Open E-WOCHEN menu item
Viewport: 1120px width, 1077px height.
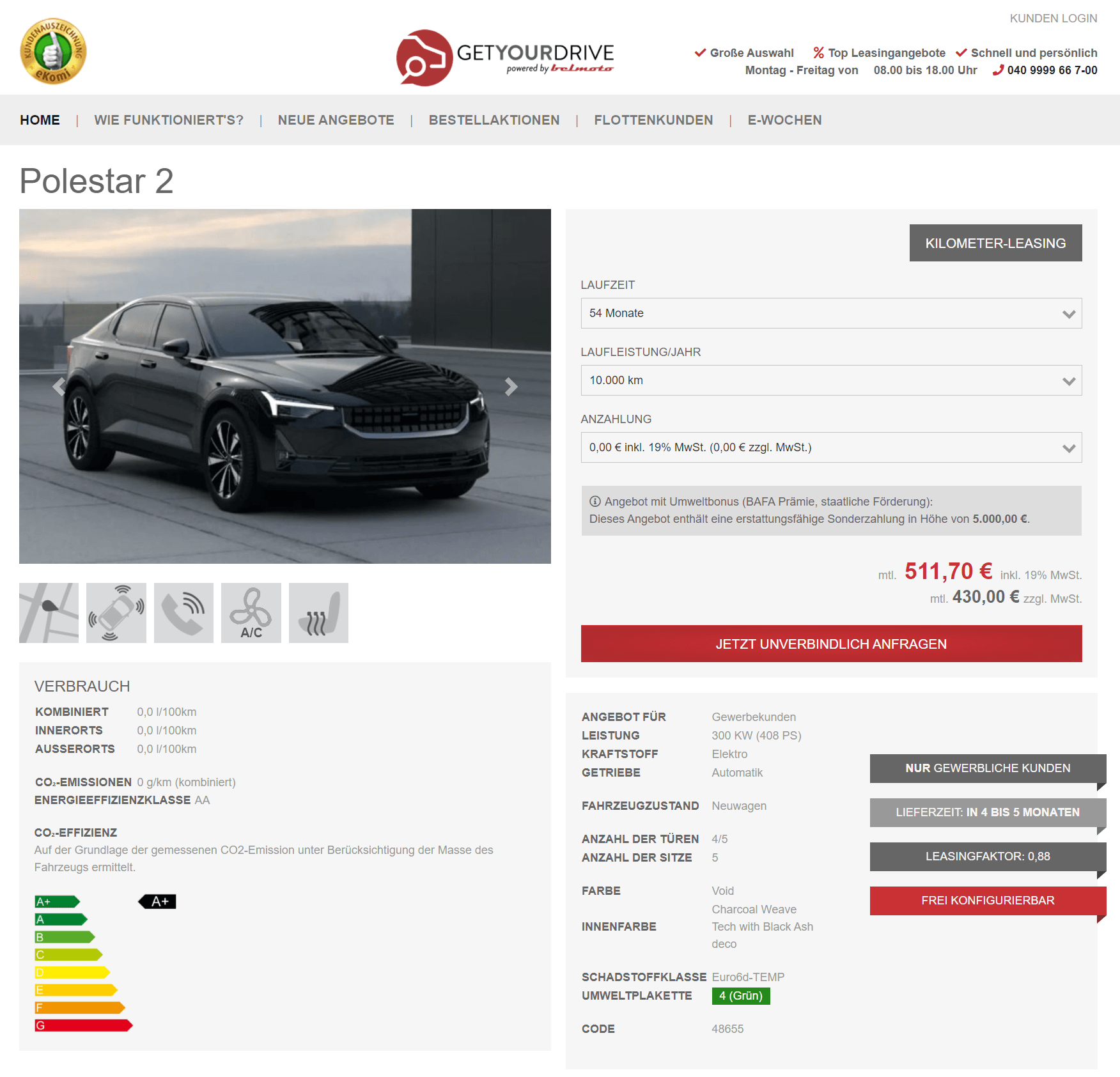click(x=785, y=120)
